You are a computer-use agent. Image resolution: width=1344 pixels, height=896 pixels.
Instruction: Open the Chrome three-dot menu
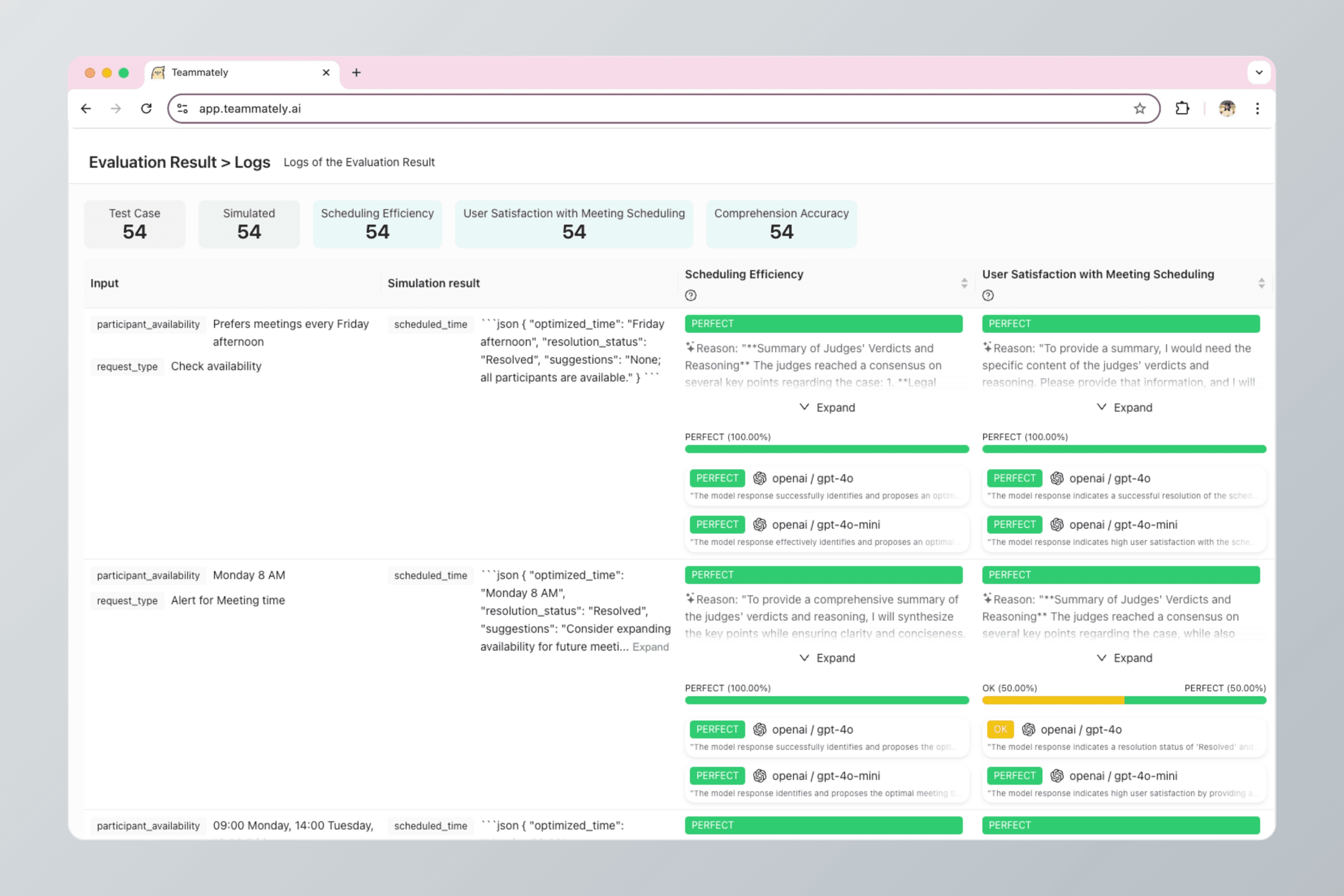(x=1257, y=109)
